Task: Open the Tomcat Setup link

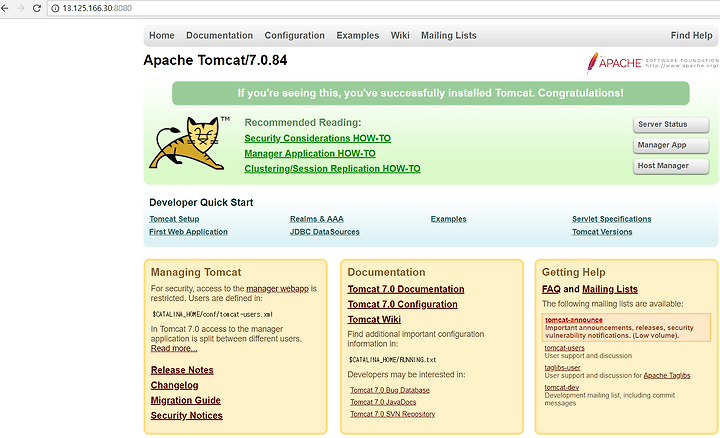Action: coord(174,219)
